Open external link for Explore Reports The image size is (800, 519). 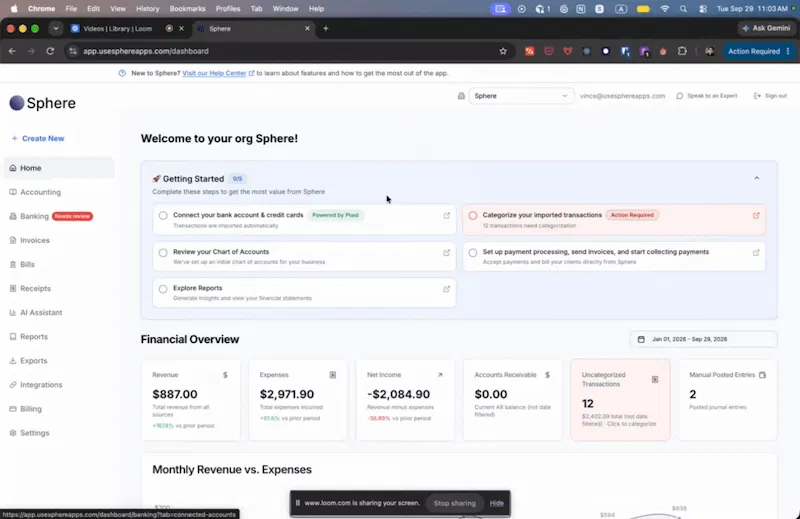tap(446, 289)
